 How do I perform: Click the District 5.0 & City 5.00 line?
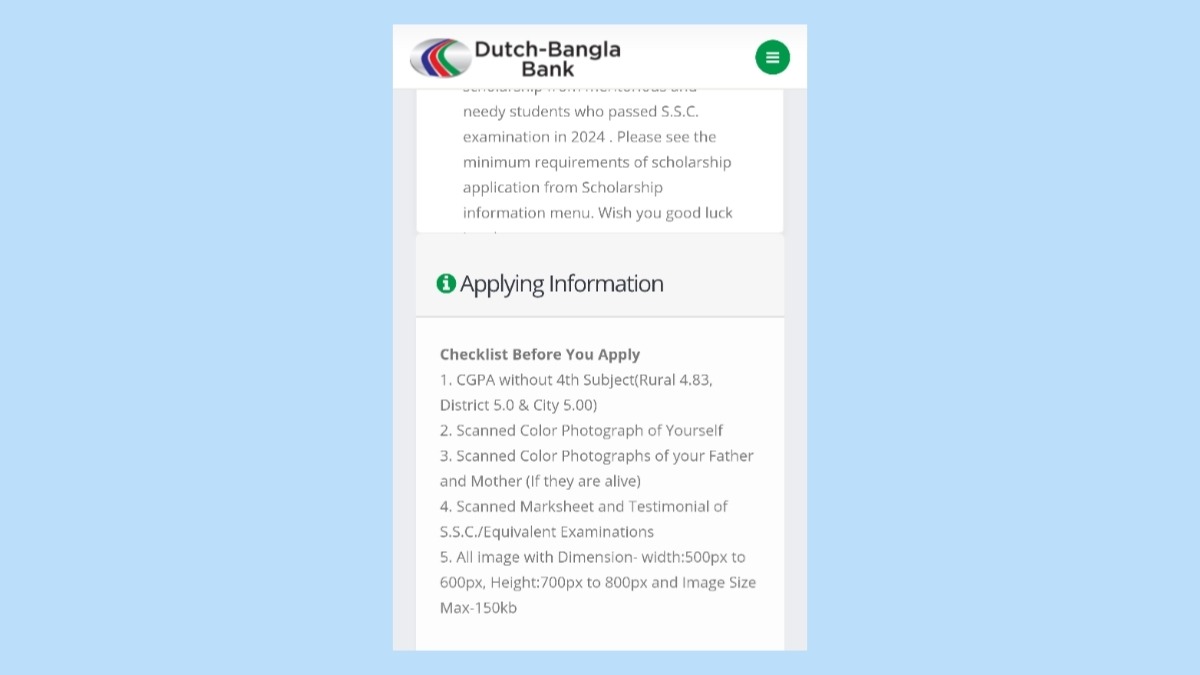pos(518,405)
